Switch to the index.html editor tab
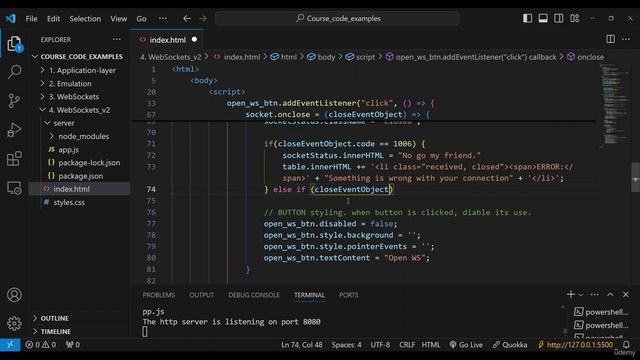The width and height of the screenshot is (640, 360). pos(167,40)
